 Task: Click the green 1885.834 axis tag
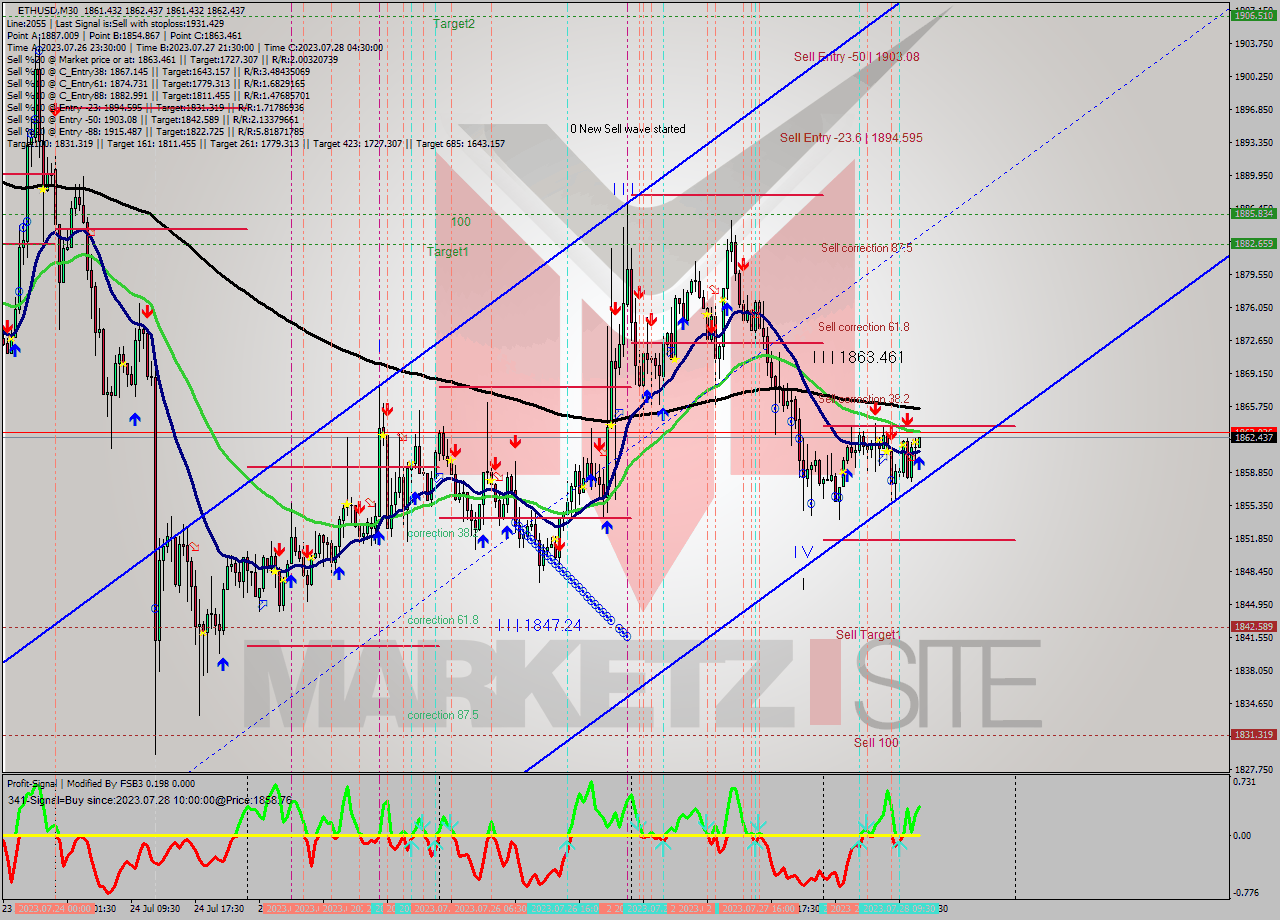pyautogui.click(x=1252, y=213)
